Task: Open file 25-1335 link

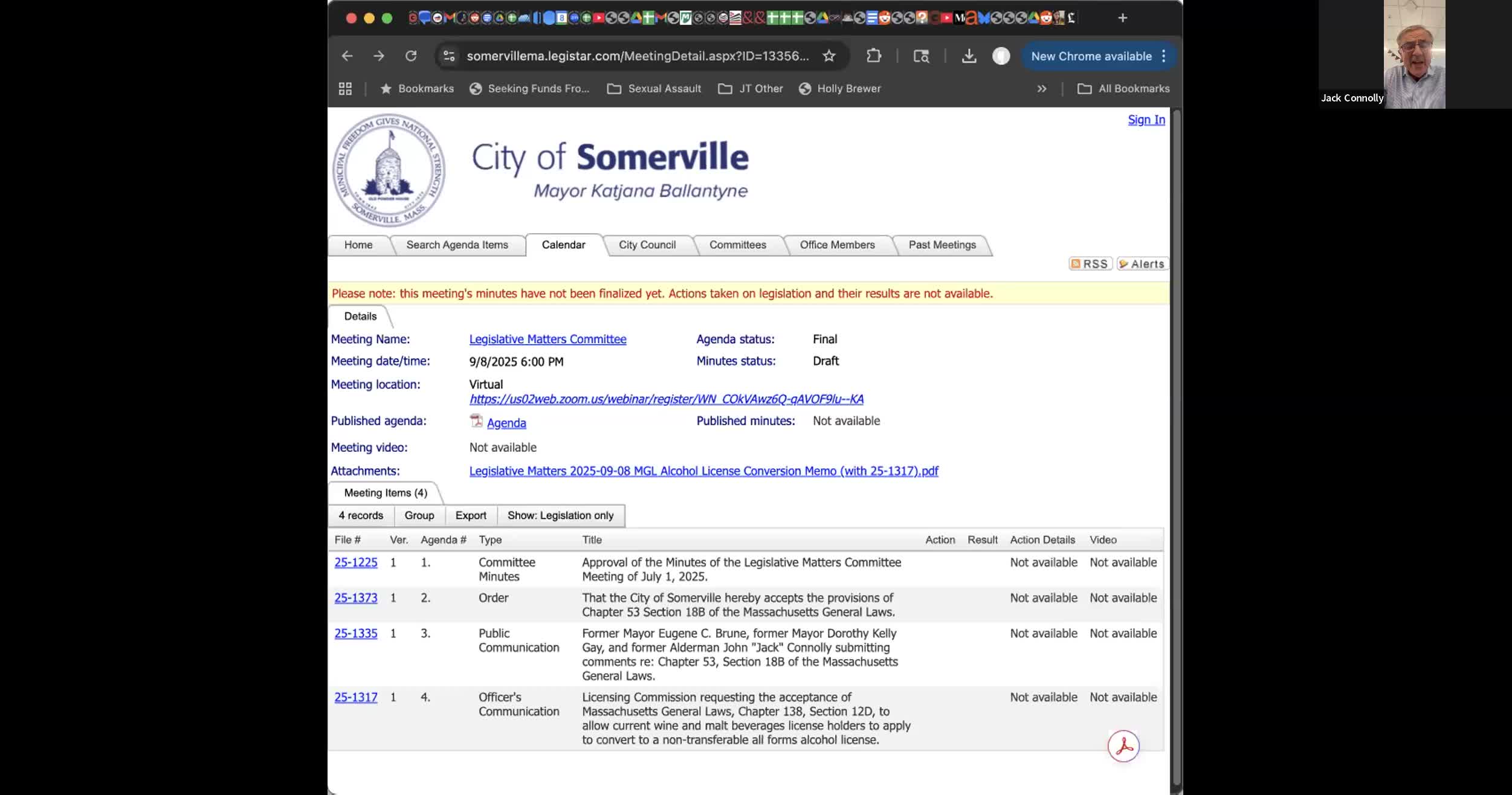Action: 356,634
